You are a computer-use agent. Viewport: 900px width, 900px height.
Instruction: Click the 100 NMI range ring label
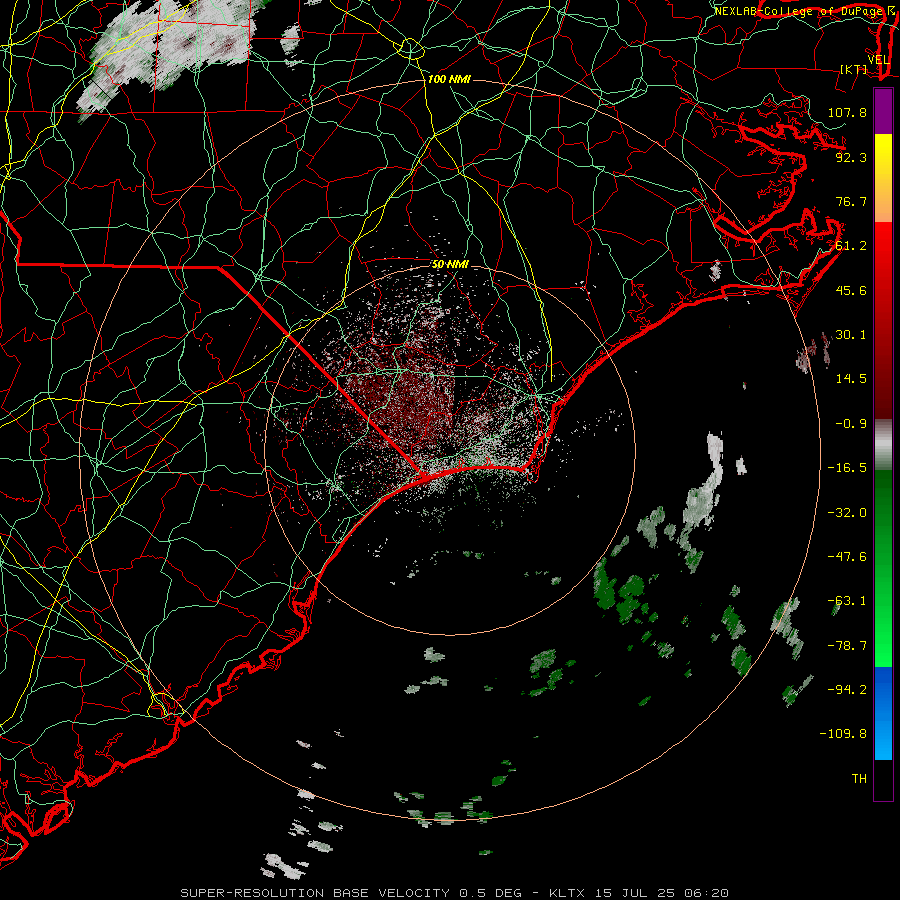pos(449,79)
